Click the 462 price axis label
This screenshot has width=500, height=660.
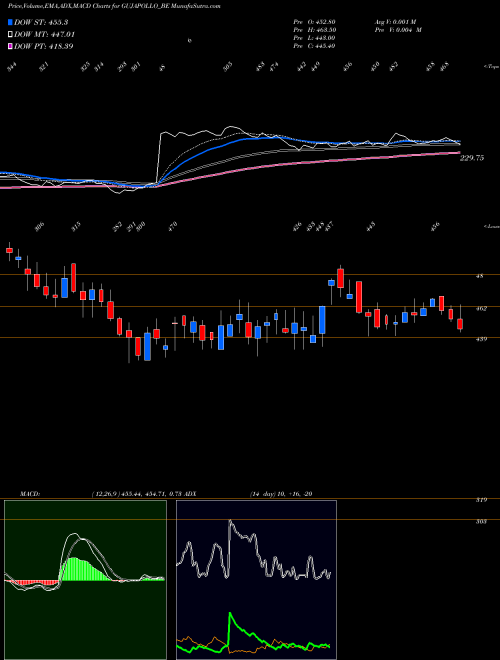482,309
